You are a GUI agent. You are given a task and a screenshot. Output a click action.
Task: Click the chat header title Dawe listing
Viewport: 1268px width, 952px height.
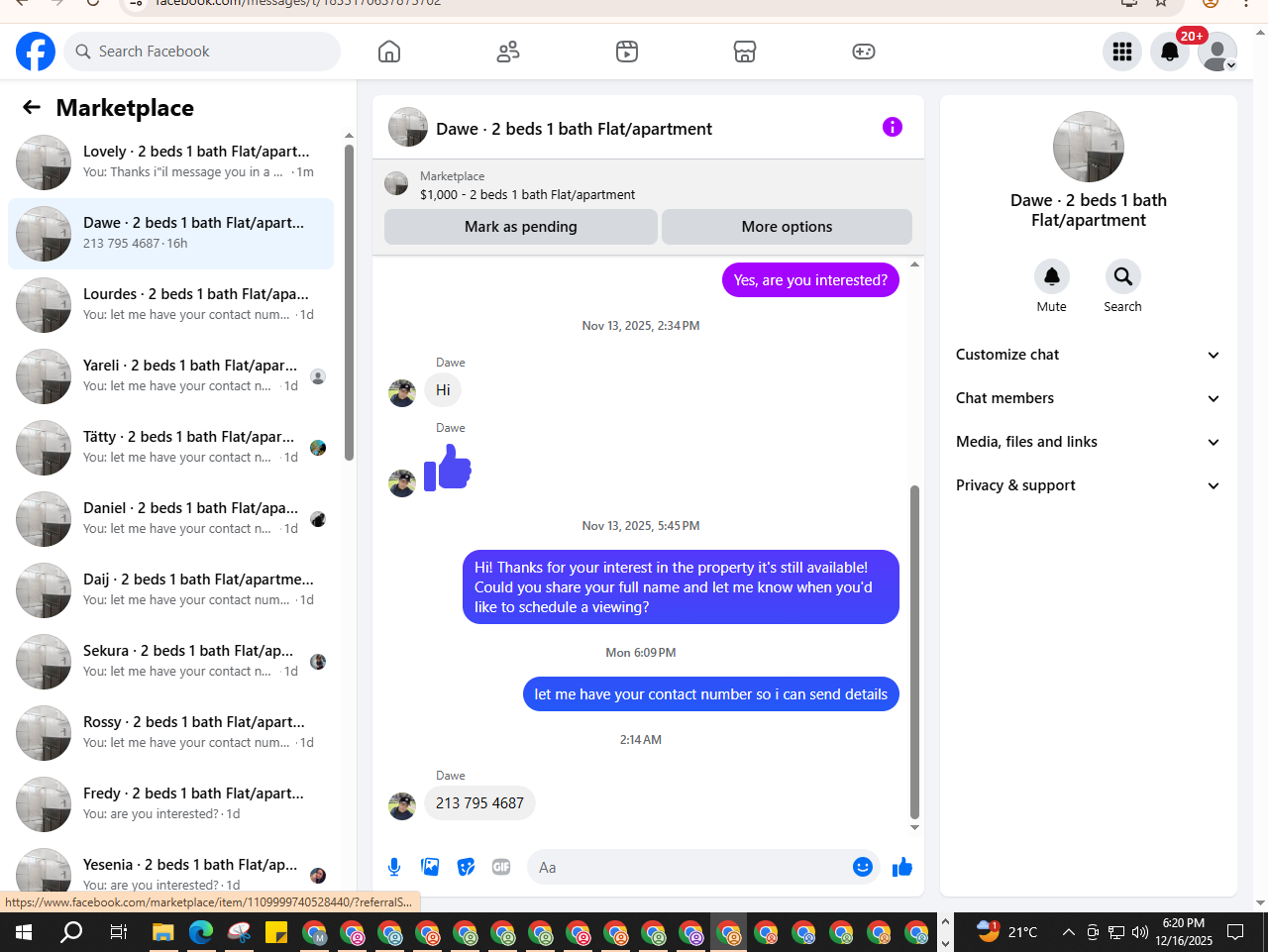[x=575, y=129]
